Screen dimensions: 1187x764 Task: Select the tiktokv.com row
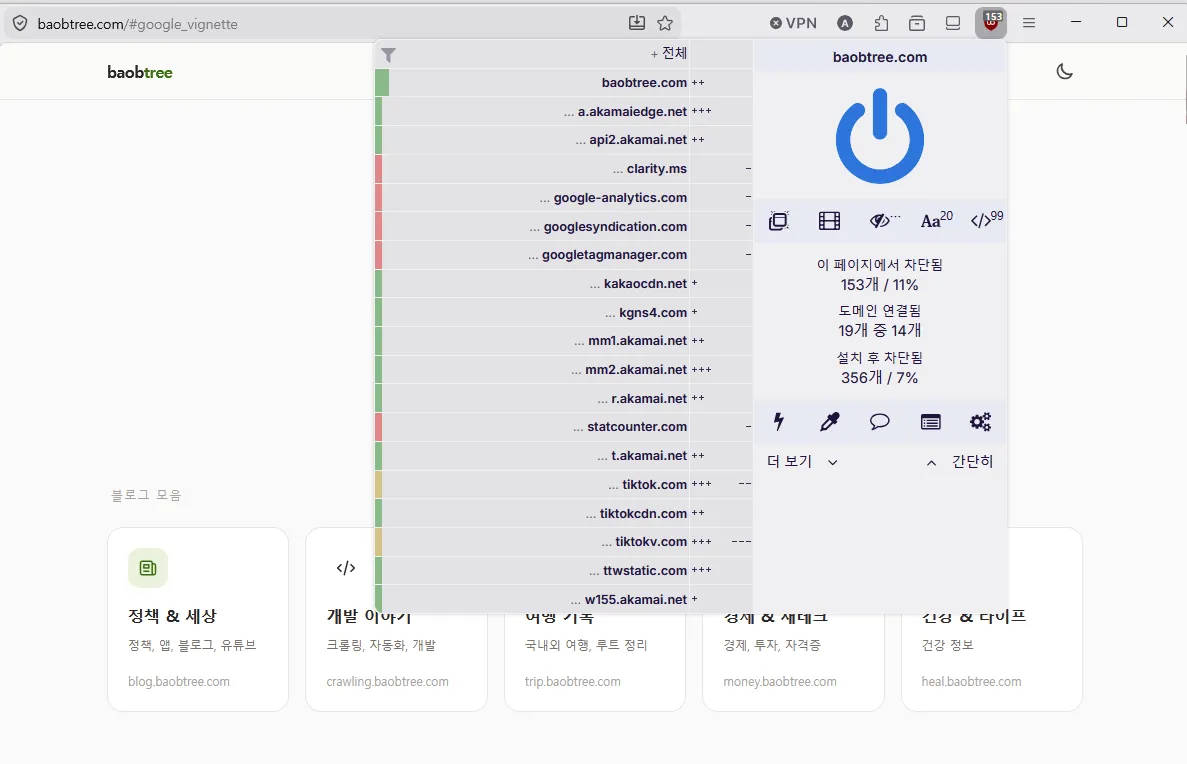(563, 542)
